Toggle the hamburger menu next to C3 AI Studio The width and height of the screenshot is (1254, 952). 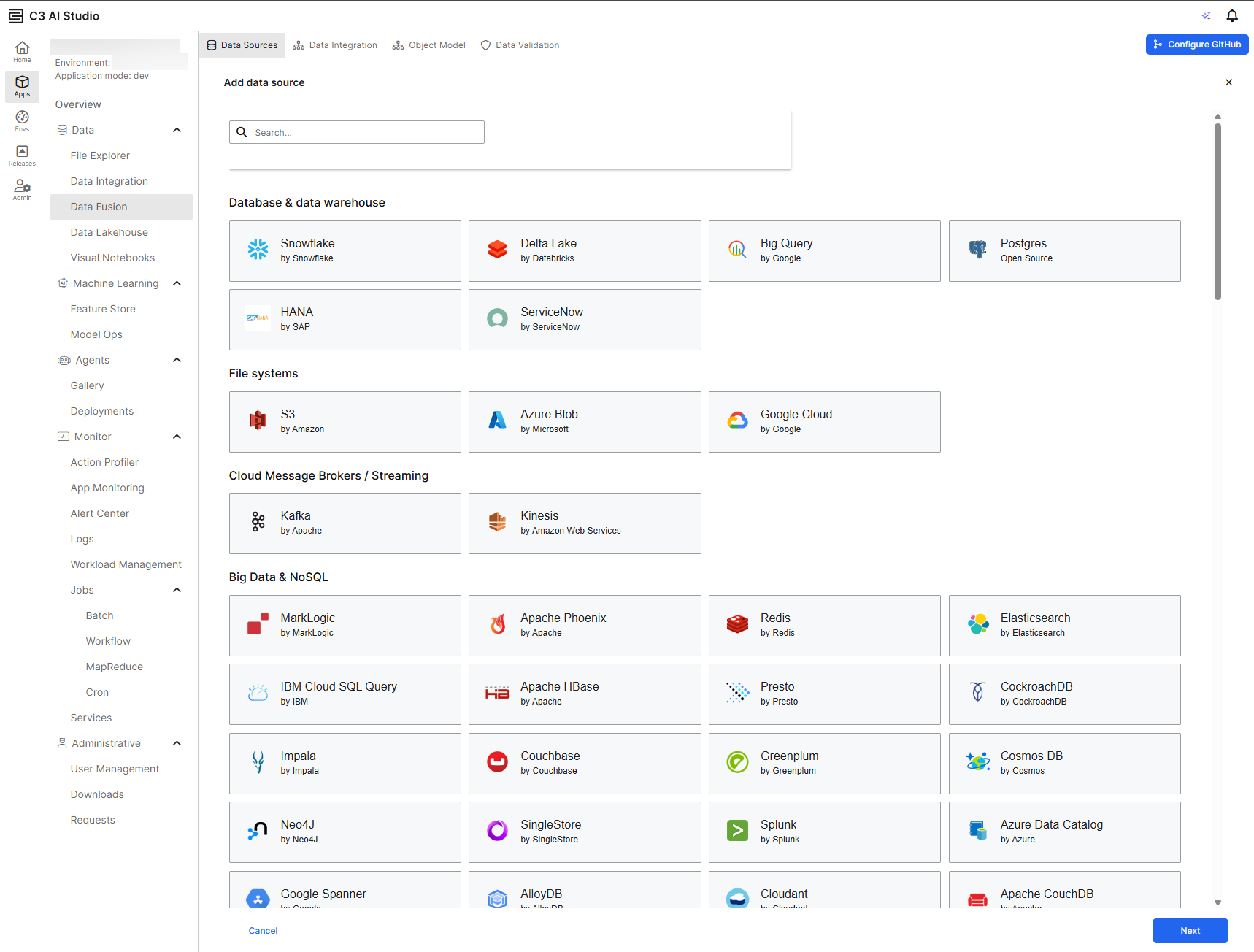click(x=15, y=16)
